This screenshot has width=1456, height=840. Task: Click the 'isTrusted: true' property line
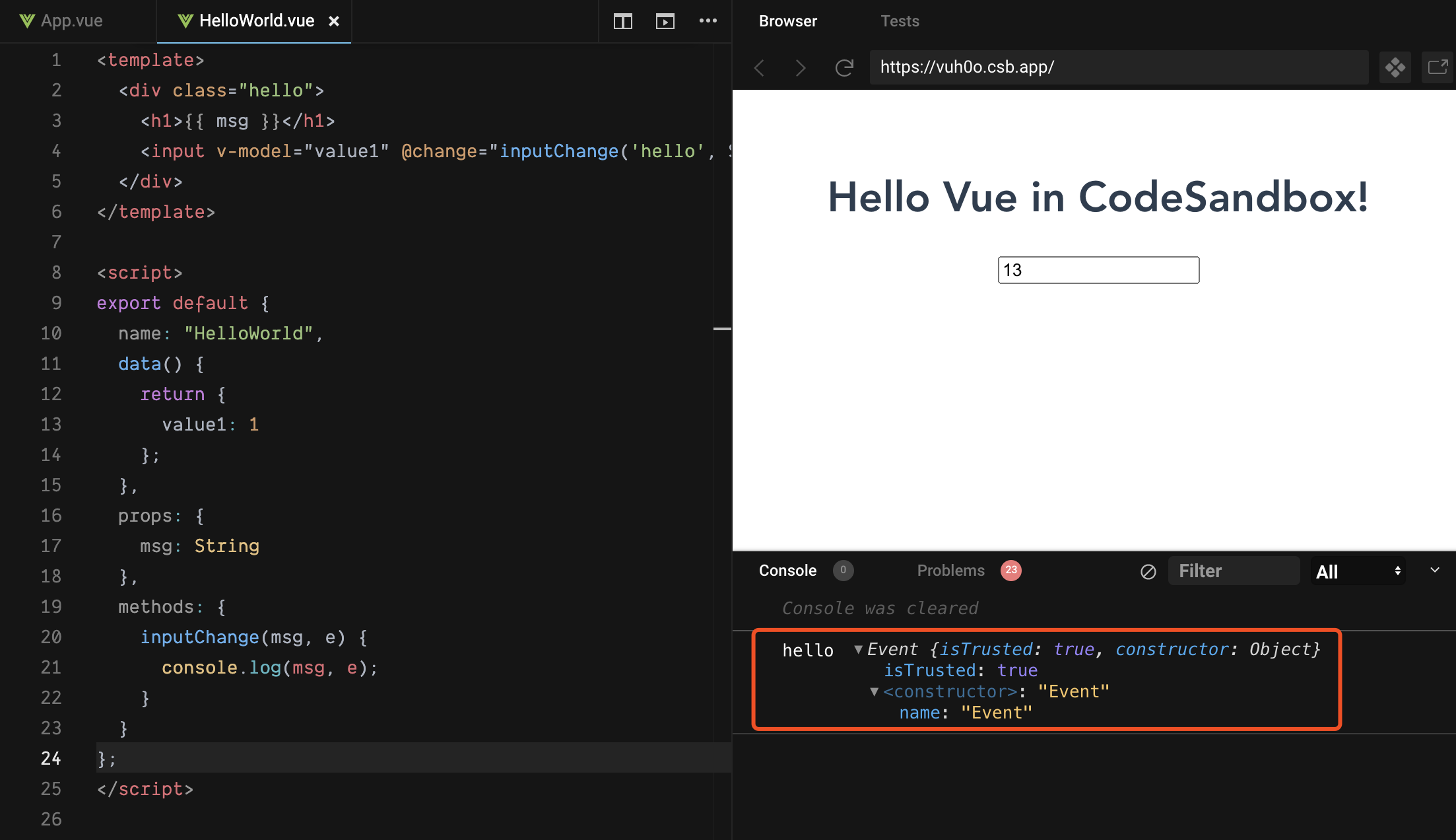pyautogui.click(x=960, y=671)
